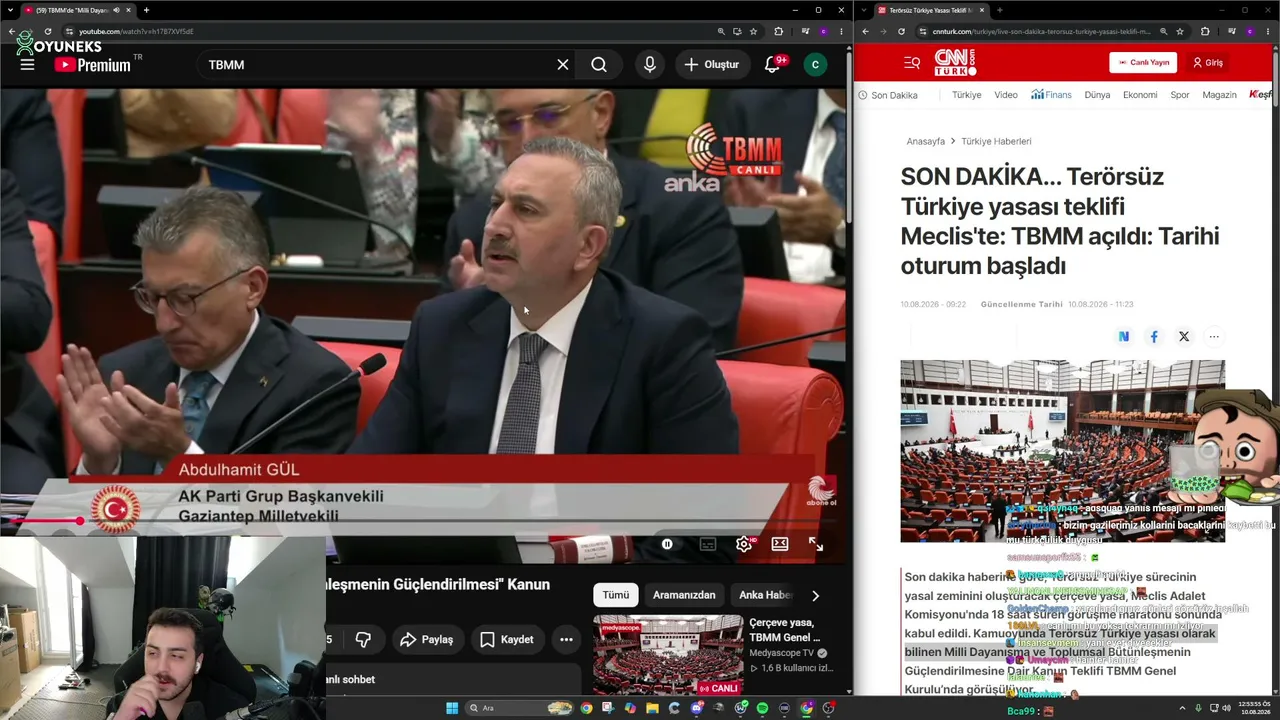Pause the live video

pyautogui.click(x=667, y=544)
